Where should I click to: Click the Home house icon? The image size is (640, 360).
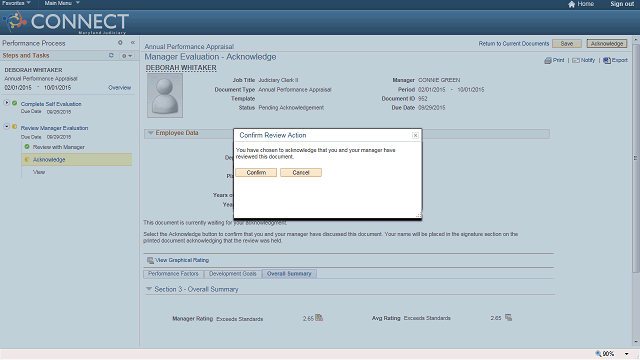571,4
